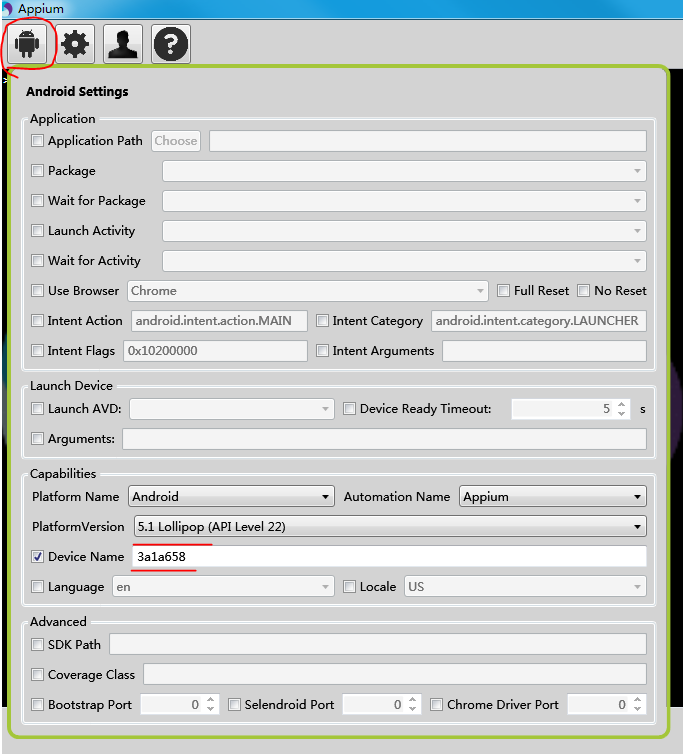
Task: Enable the SDK Path checkbox
Action: [38, 644]
